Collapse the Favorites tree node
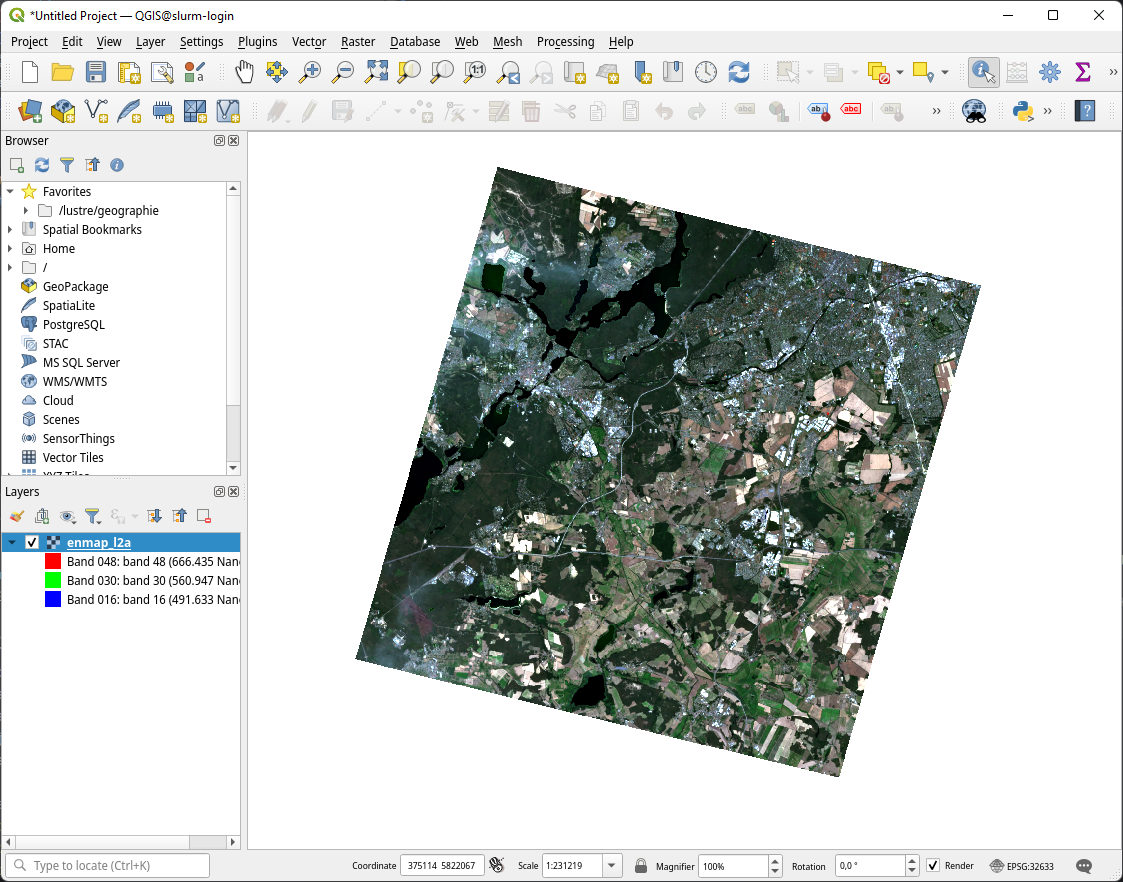This screenshot has width=1123, height=882. point(10,191)
